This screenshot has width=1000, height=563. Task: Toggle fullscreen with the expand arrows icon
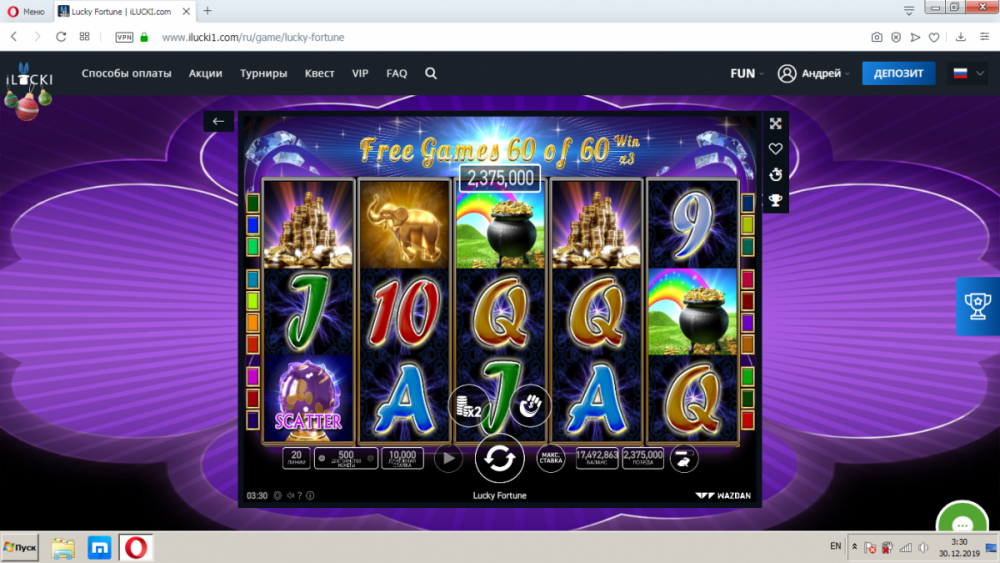click(776, 124)
